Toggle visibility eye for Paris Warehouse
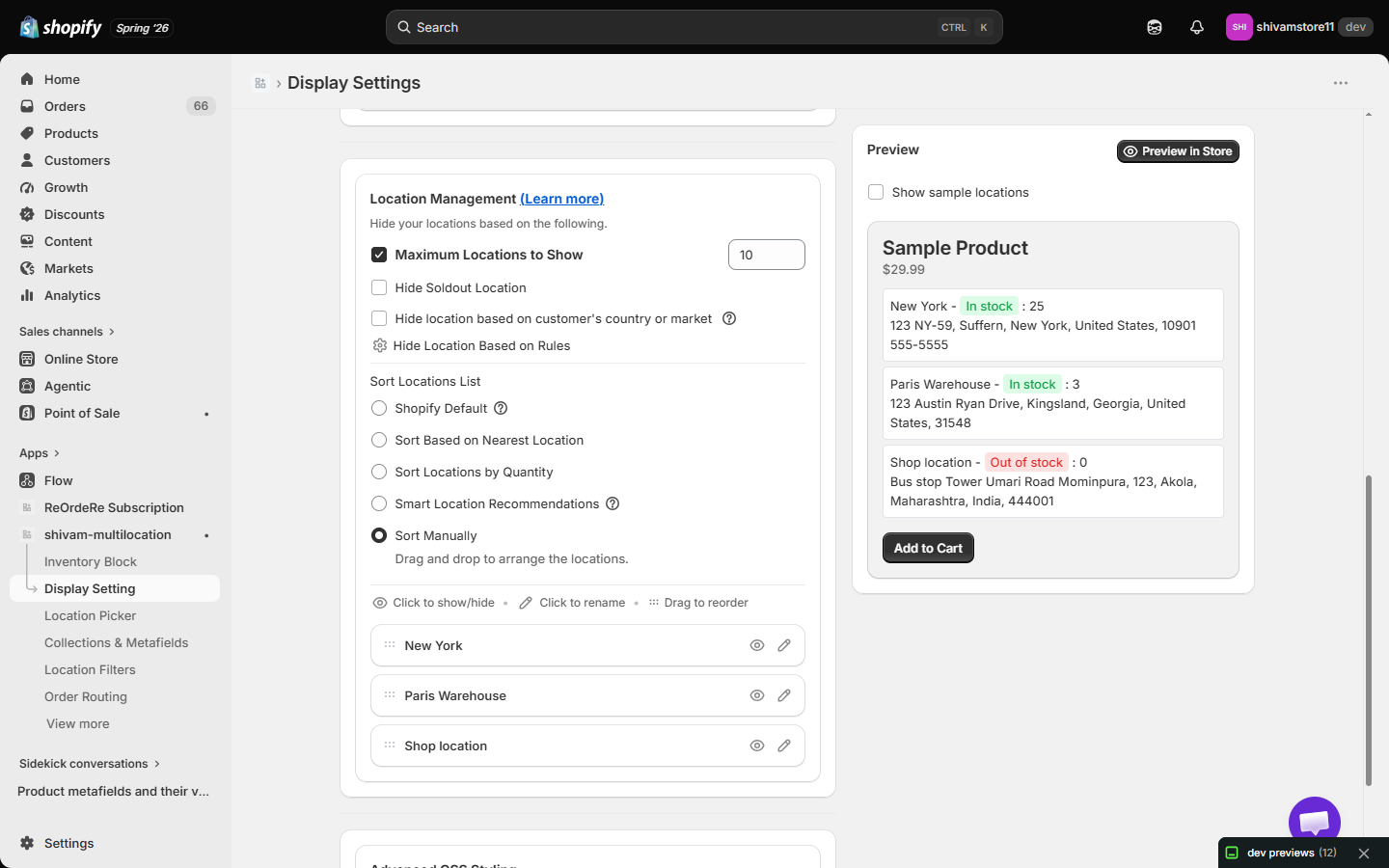1389x868 pixels. click(757, 695)
